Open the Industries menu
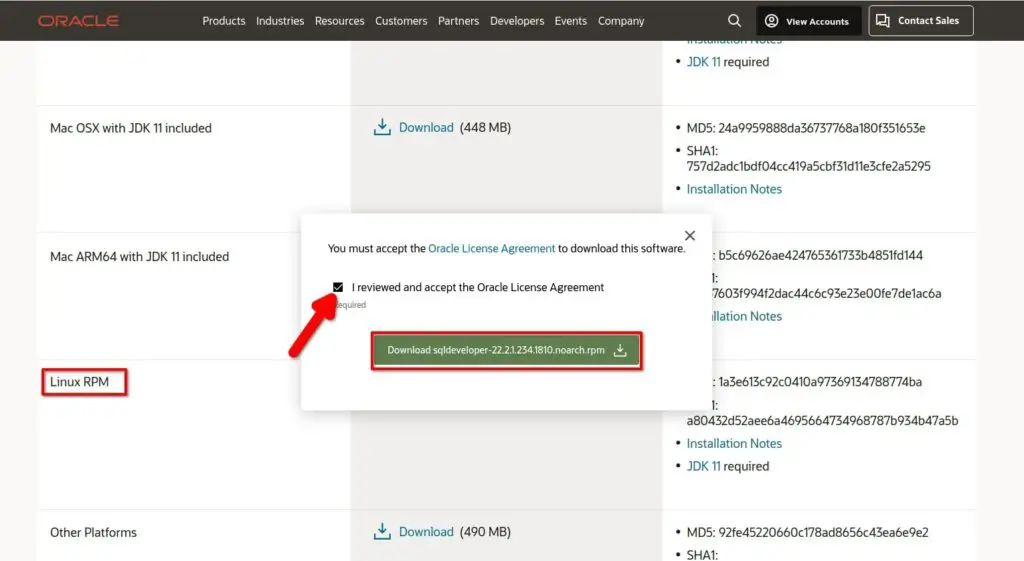This screenshot has width=1024, height=561. pyautogui.click(x=280, y=21)
